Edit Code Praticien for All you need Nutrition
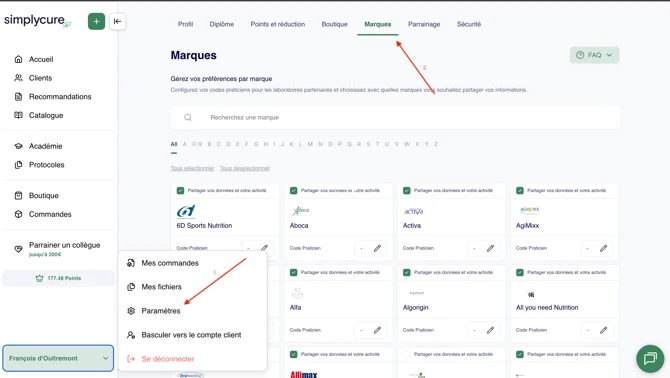The image size is (670, 378). point(603,330)
